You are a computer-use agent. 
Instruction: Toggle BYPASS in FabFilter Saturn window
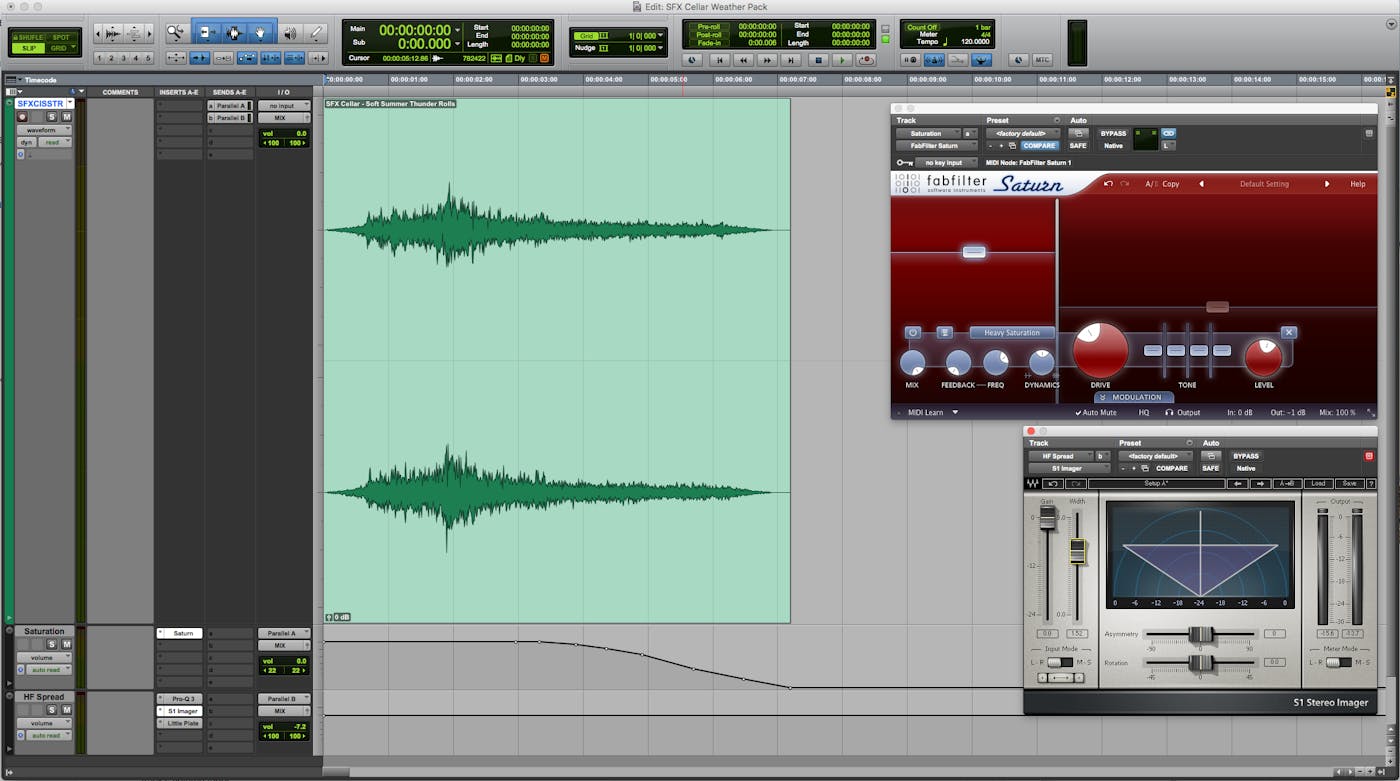pos(1113,133)
